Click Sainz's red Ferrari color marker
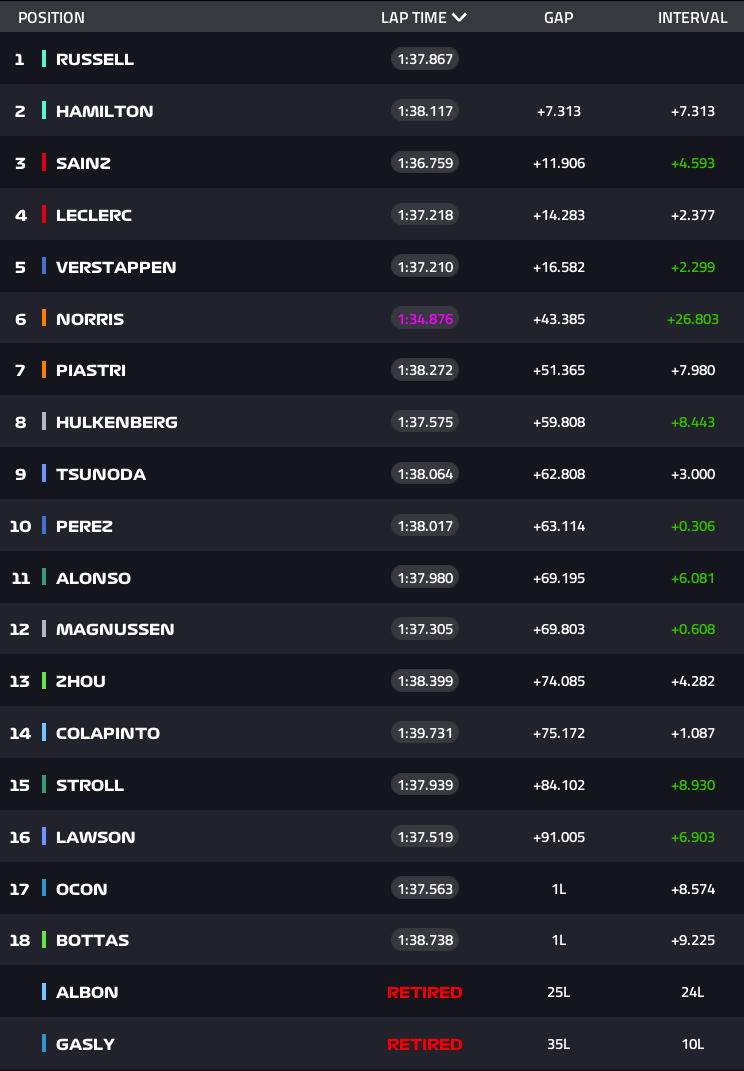The width and height of the screenshot is (744, 1071). [44, 163]
